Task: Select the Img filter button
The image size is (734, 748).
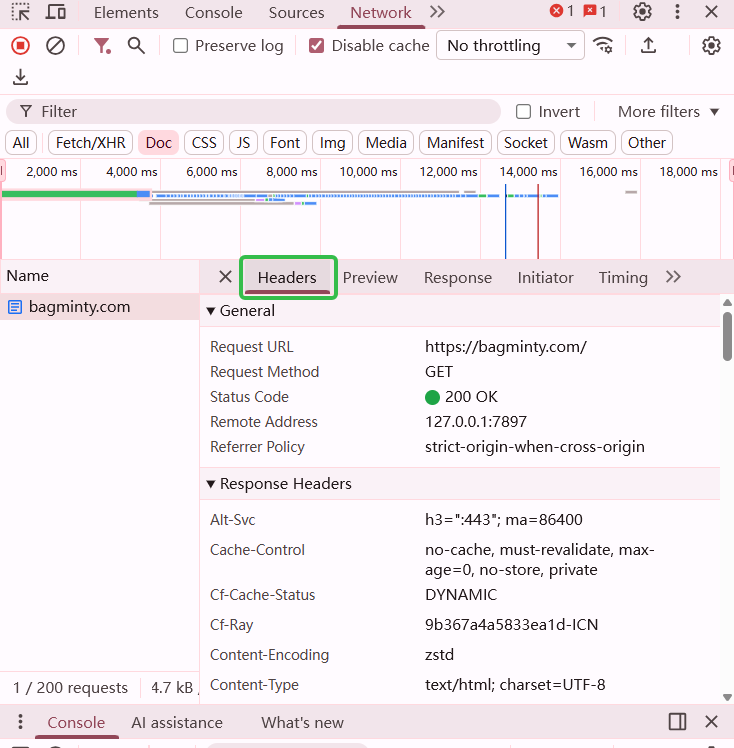Action: click(333, 143)
